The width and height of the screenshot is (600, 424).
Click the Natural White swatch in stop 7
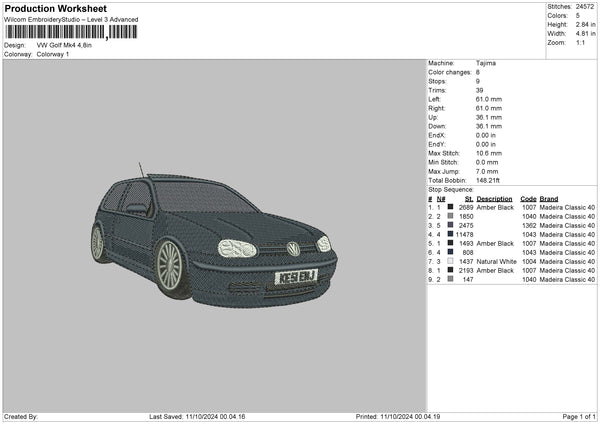450,261
